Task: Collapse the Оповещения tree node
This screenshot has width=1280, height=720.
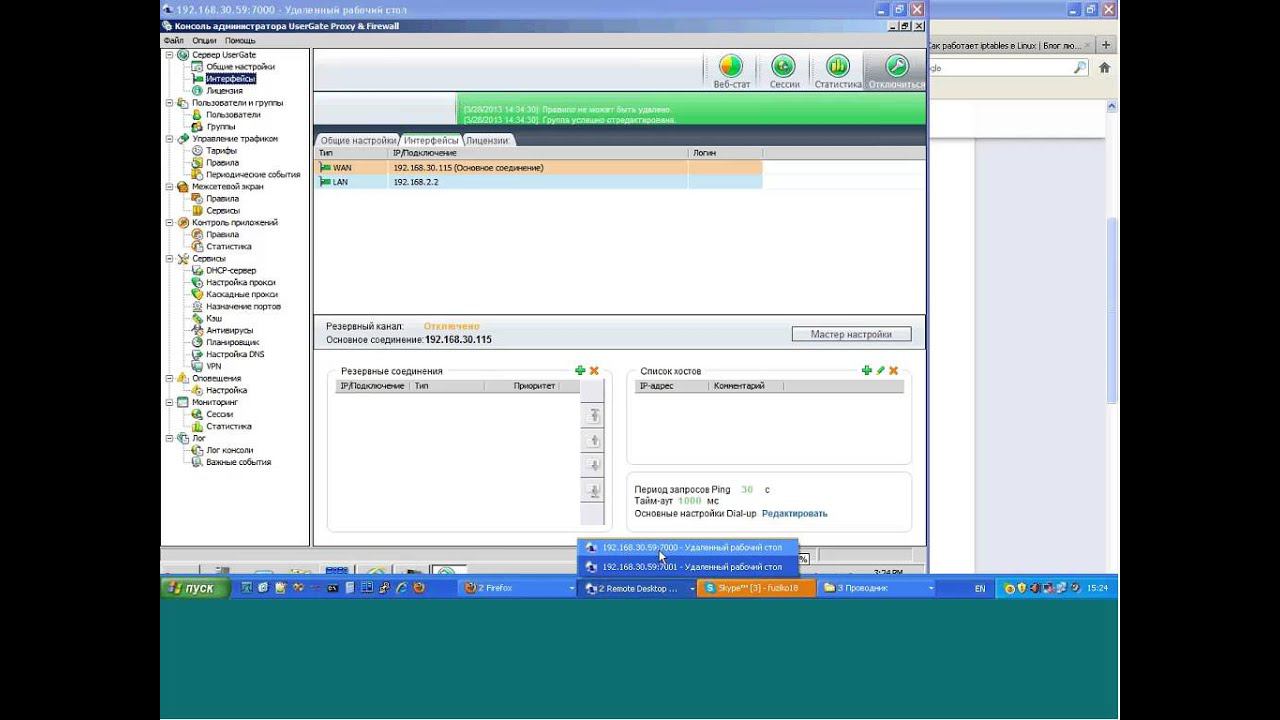Action: (x=169, y=378)
